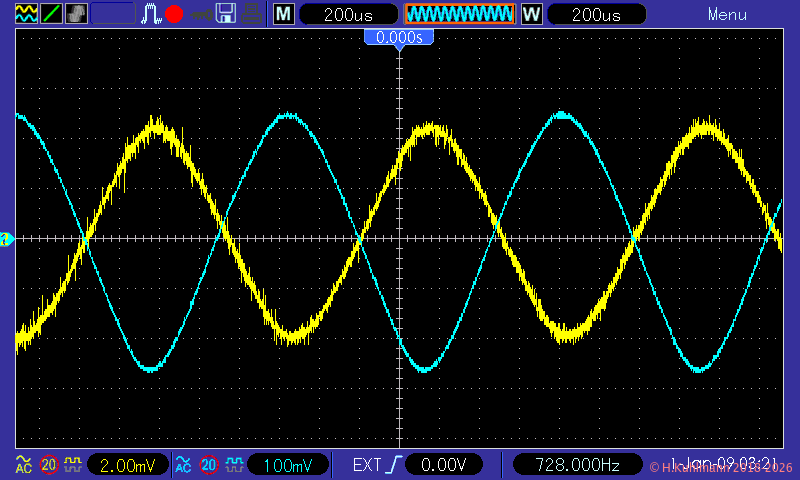Click the M main timebase indicator

pyautogui.click(x=284, y=14)
